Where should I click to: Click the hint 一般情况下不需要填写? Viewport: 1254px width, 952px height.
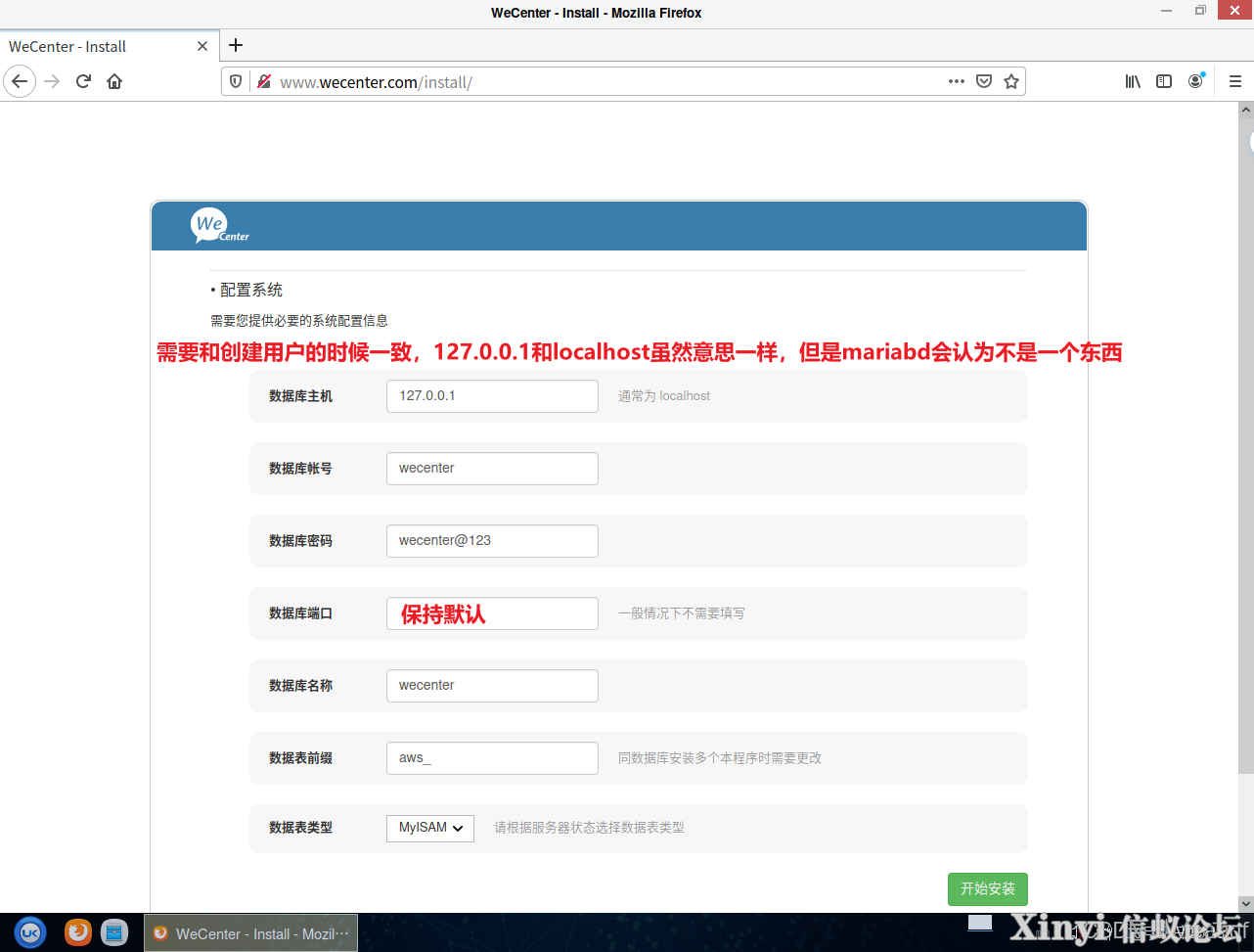[x=682, y=613]
